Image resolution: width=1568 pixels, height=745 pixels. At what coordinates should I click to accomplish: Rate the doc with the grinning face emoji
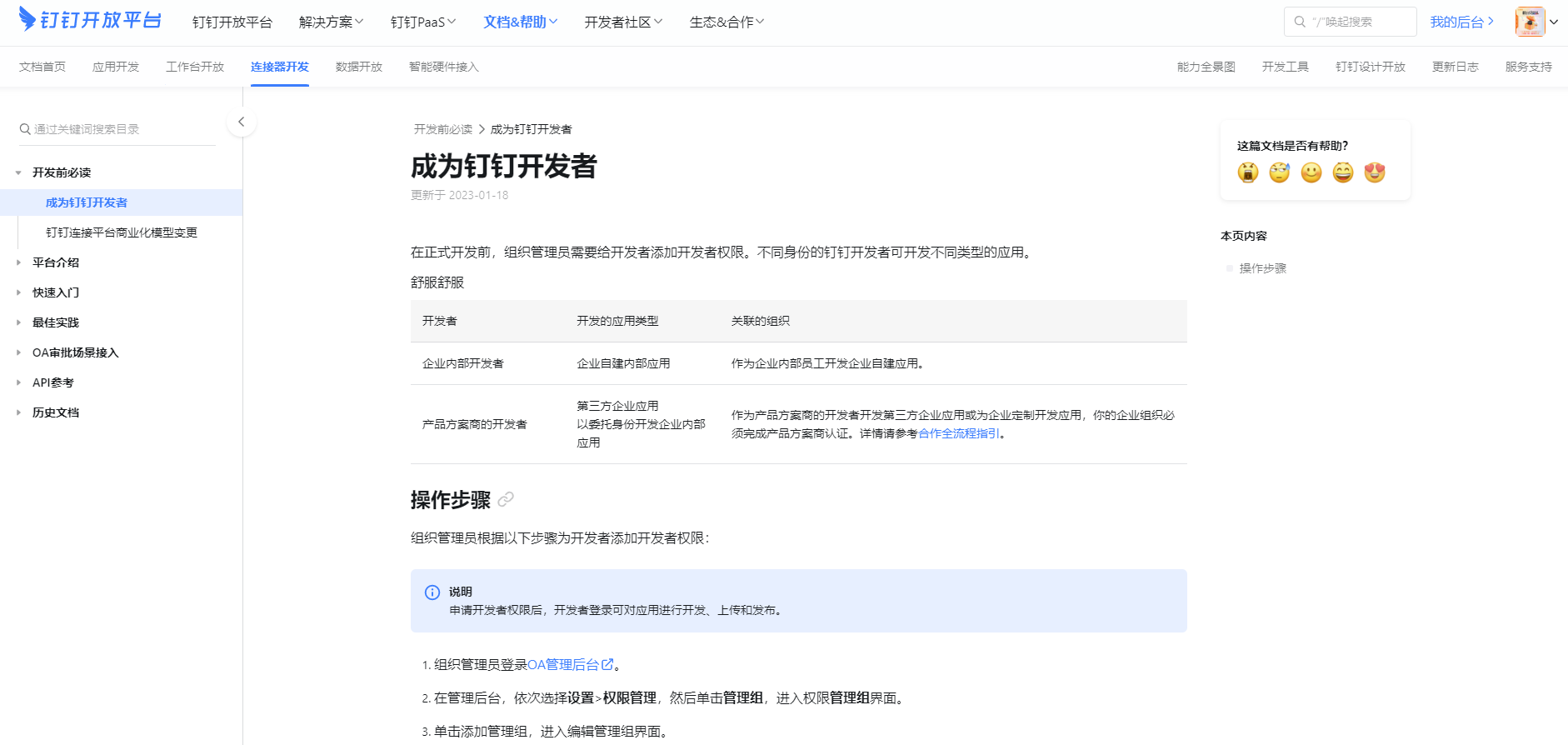[1343, 172]
